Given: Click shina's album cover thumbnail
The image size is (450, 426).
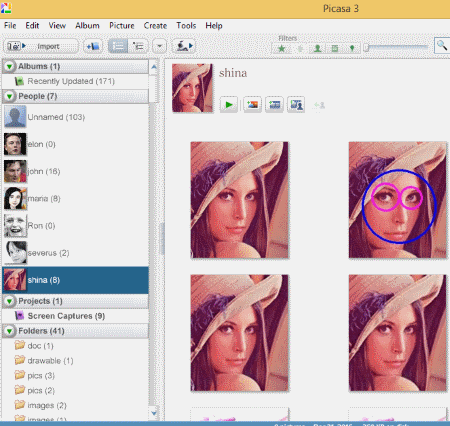Looking at the screenshot, I should point(192,88).
